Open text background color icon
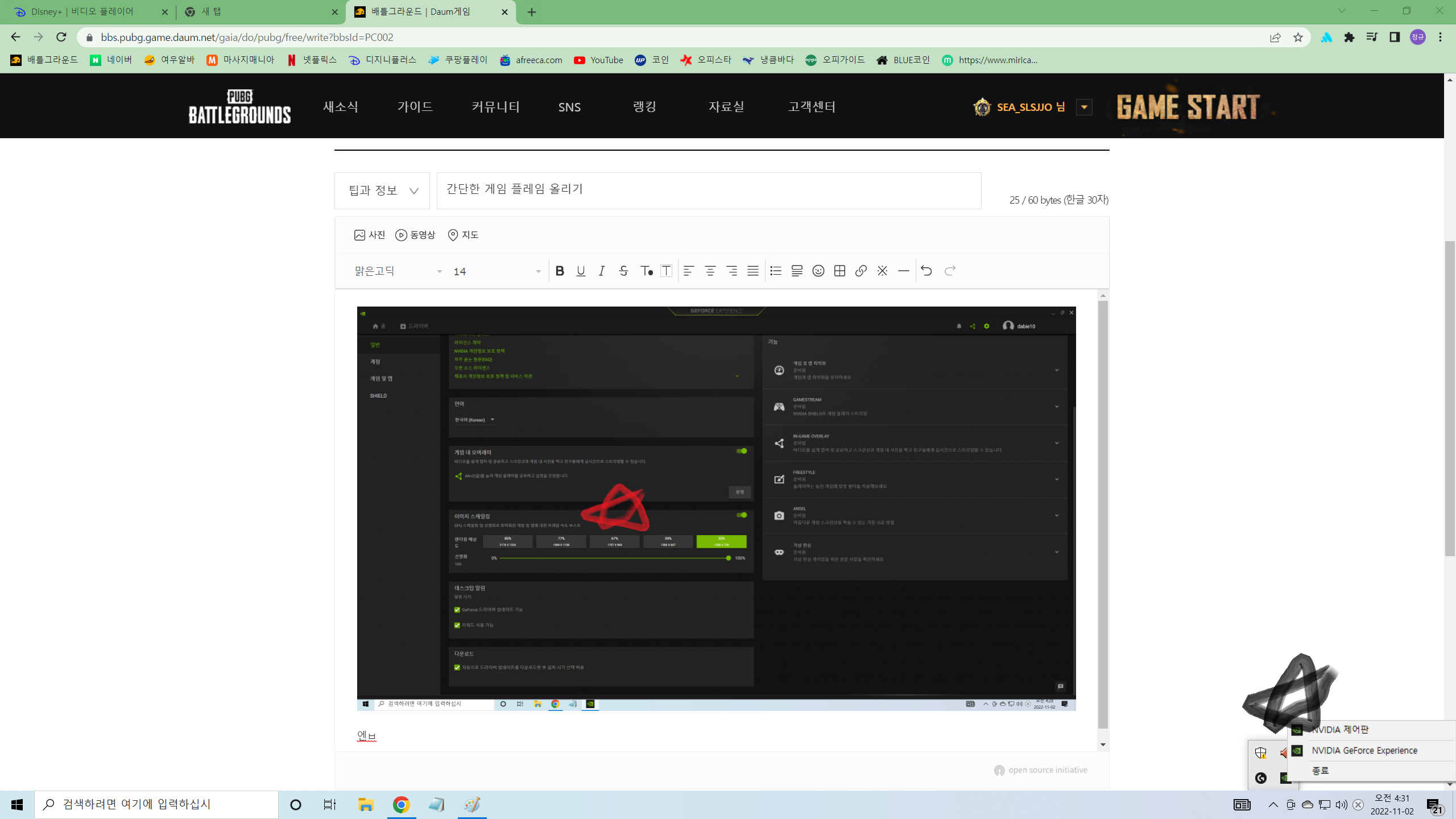 [667, 271]
